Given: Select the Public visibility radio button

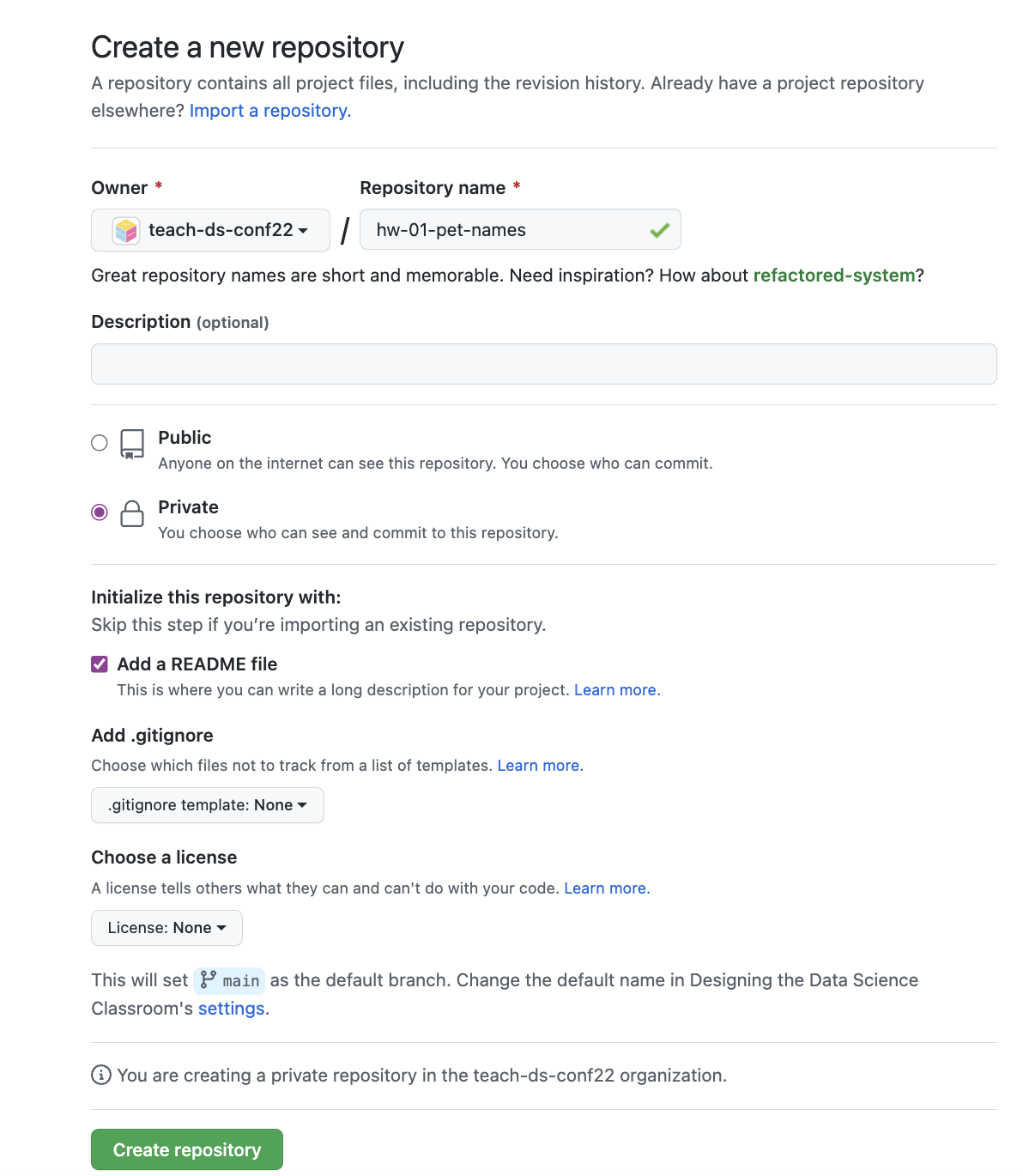Looking at the screenshot, I should [x=100, y=443].
